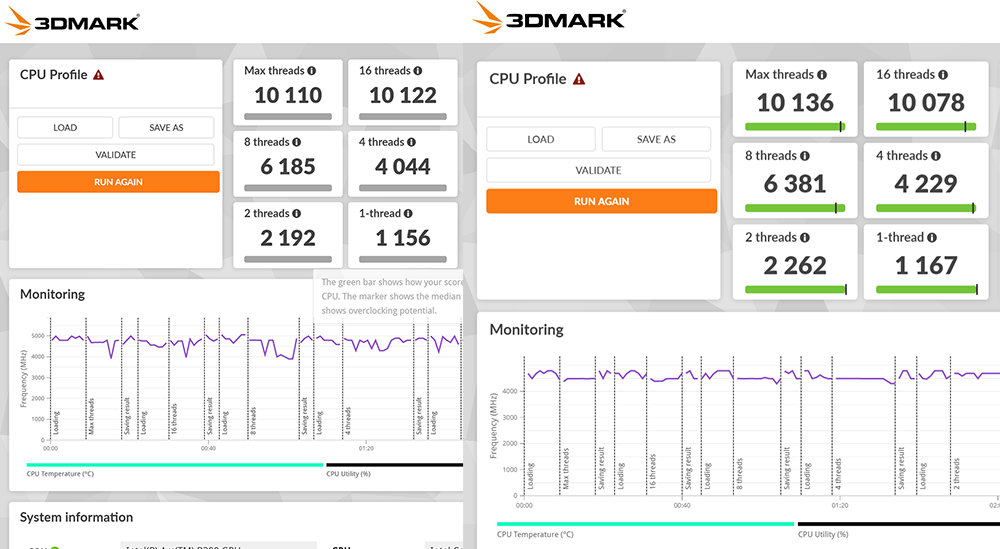Toggle CPU Utility legend in left Monitoring chart
This screenshot has width=1000, height=549.
[x=349, y=474]
